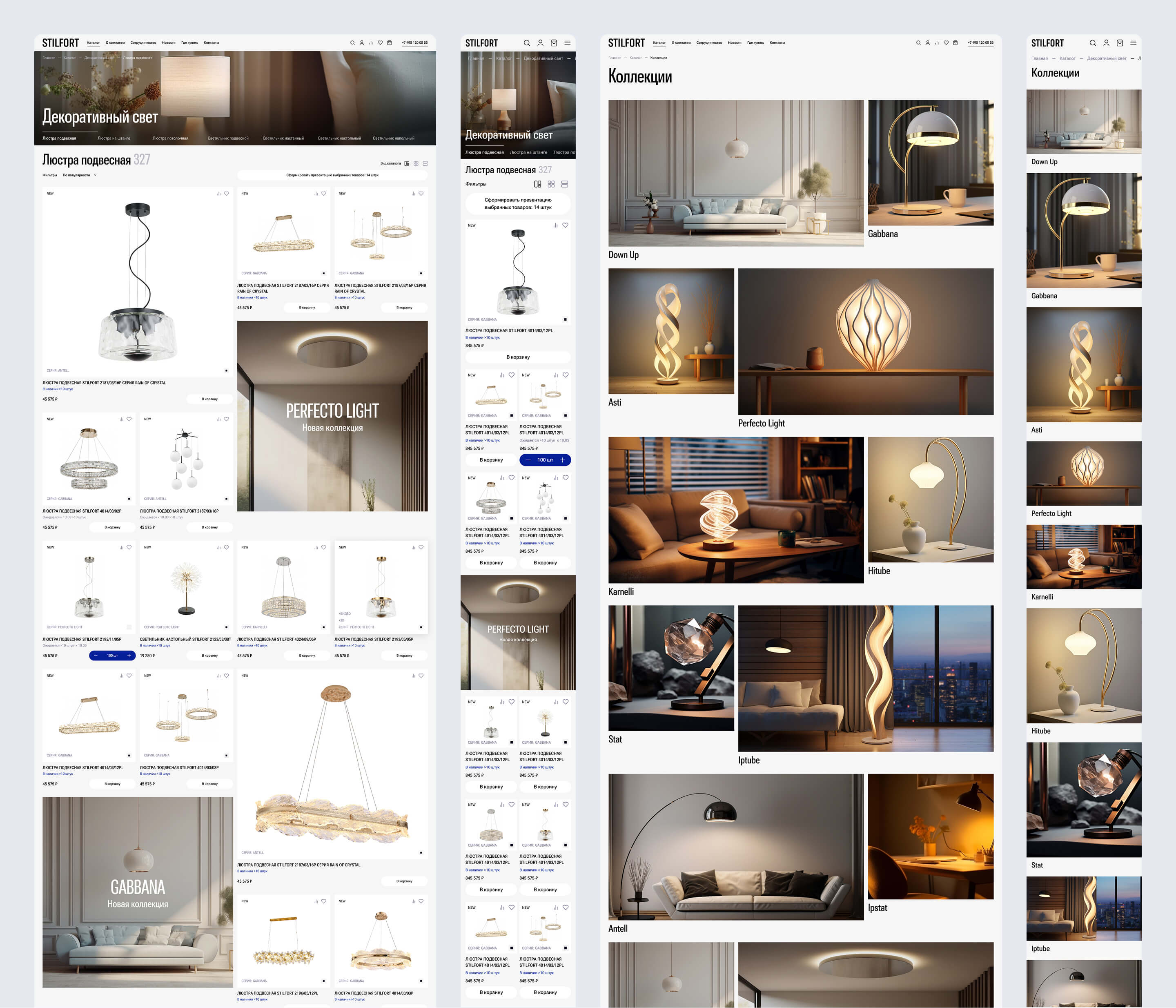Click the search icon in the leftmost desktop header

tap(352, 42)
